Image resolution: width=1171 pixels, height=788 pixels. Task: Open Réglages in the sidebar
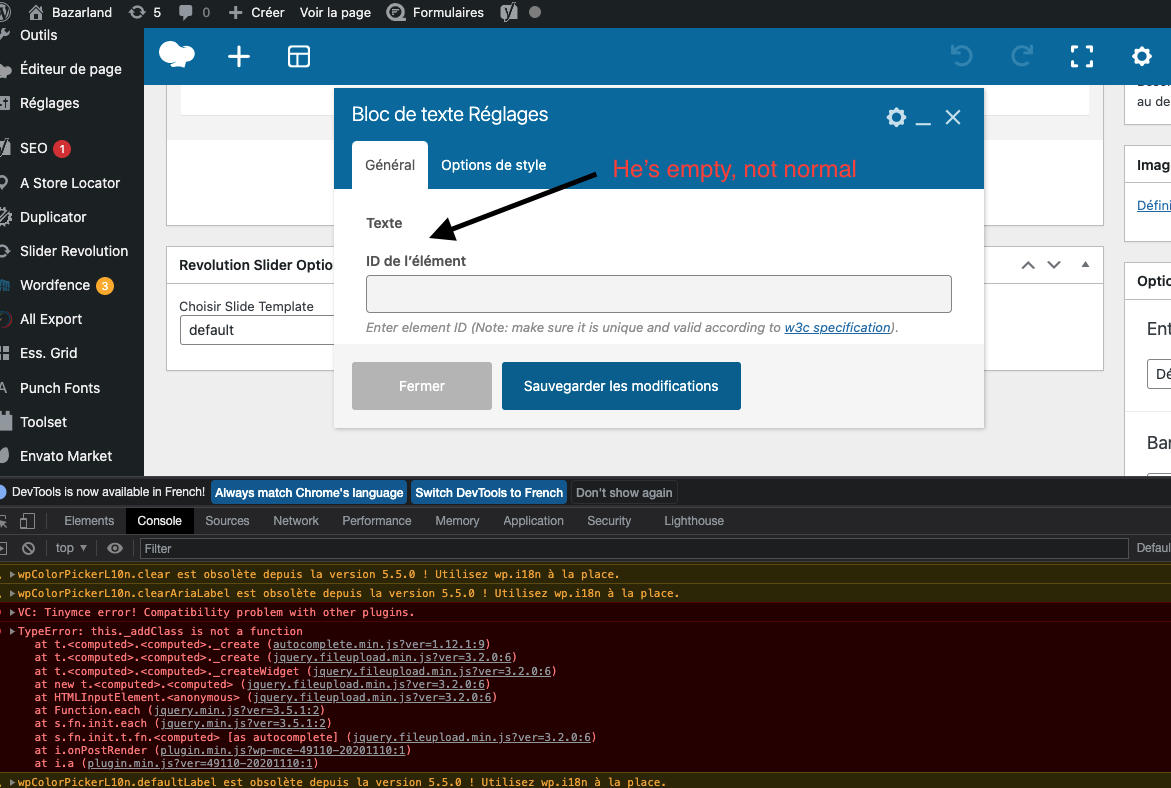[49, 103]
